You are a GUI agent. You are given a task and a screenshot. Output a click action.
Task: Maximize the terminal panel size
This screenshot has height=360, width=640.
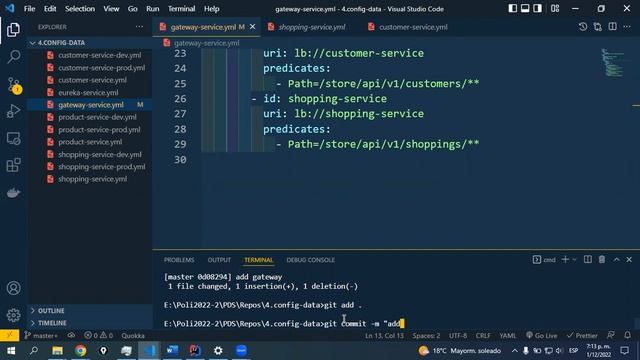tap(616, 260)
